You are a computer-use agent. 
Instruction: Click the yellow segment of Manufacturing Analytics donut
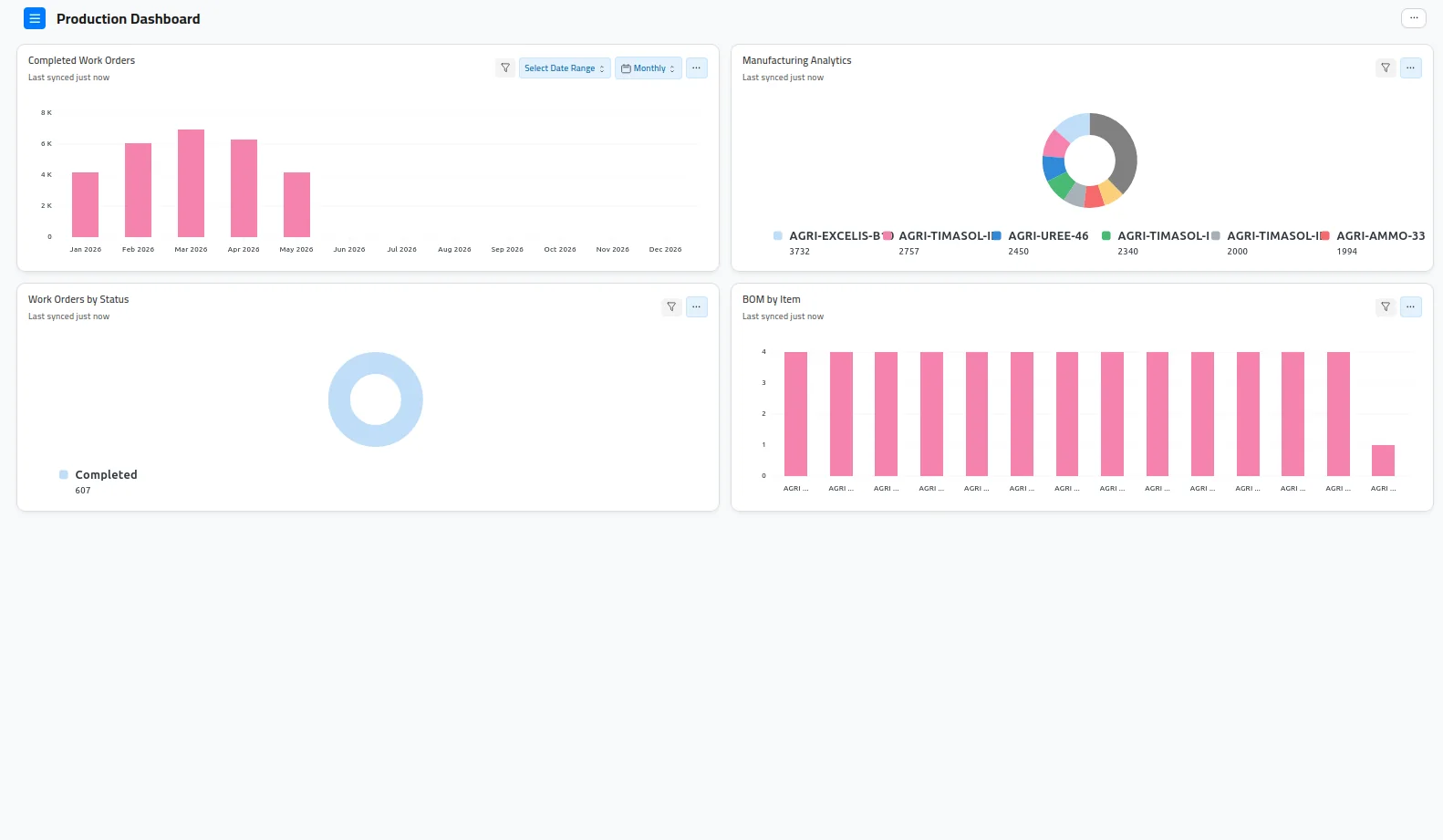[1110, 193]
